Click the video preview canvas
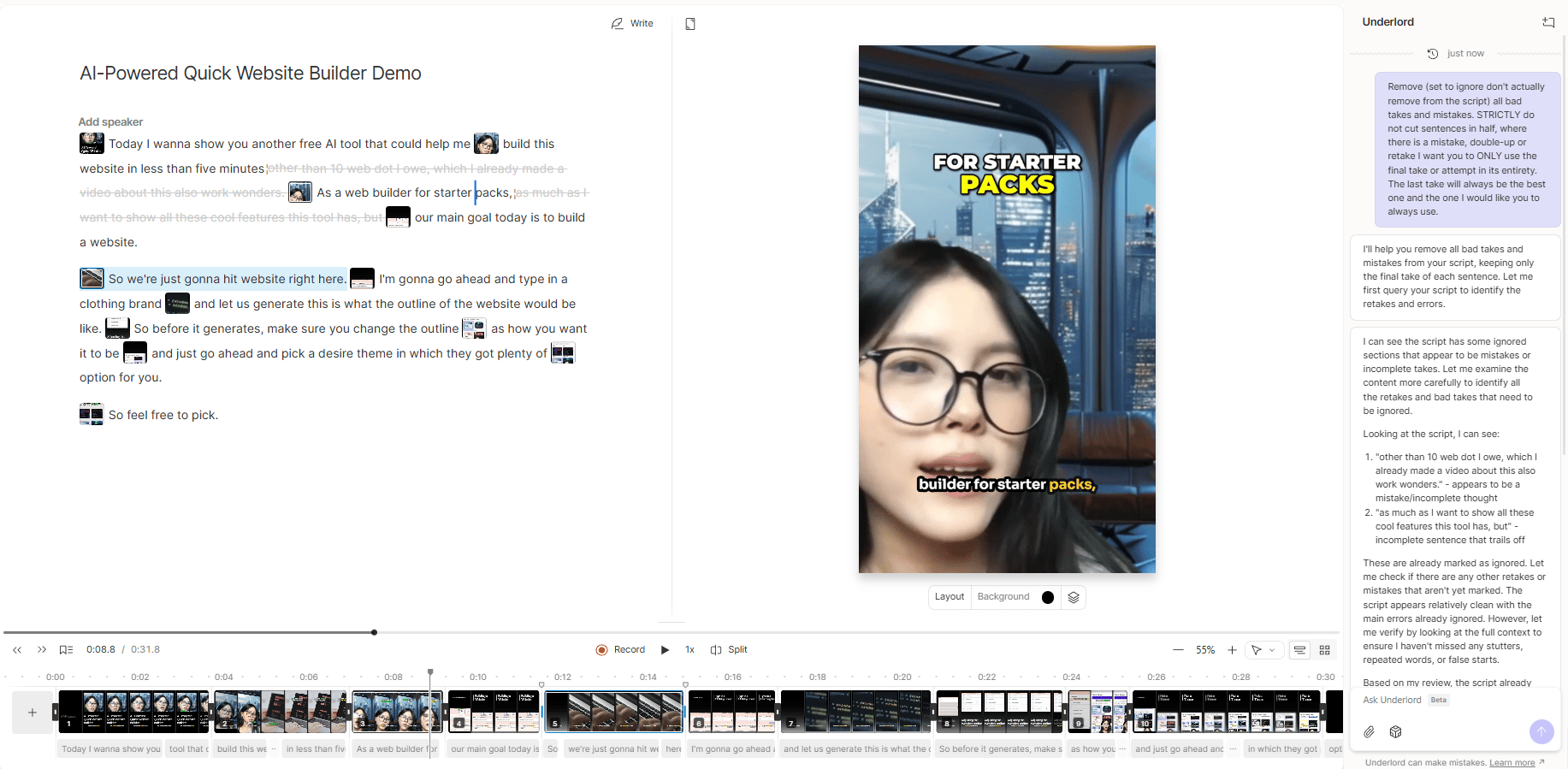Viewport: 1568px width, 769px height. tap(1007, 309)
